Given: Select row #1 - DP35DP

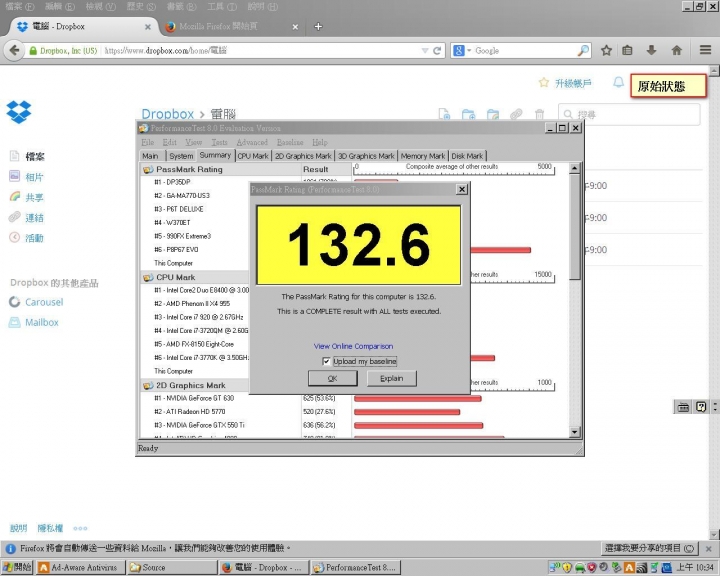Looking at the screenshot, I should (172, 182).
